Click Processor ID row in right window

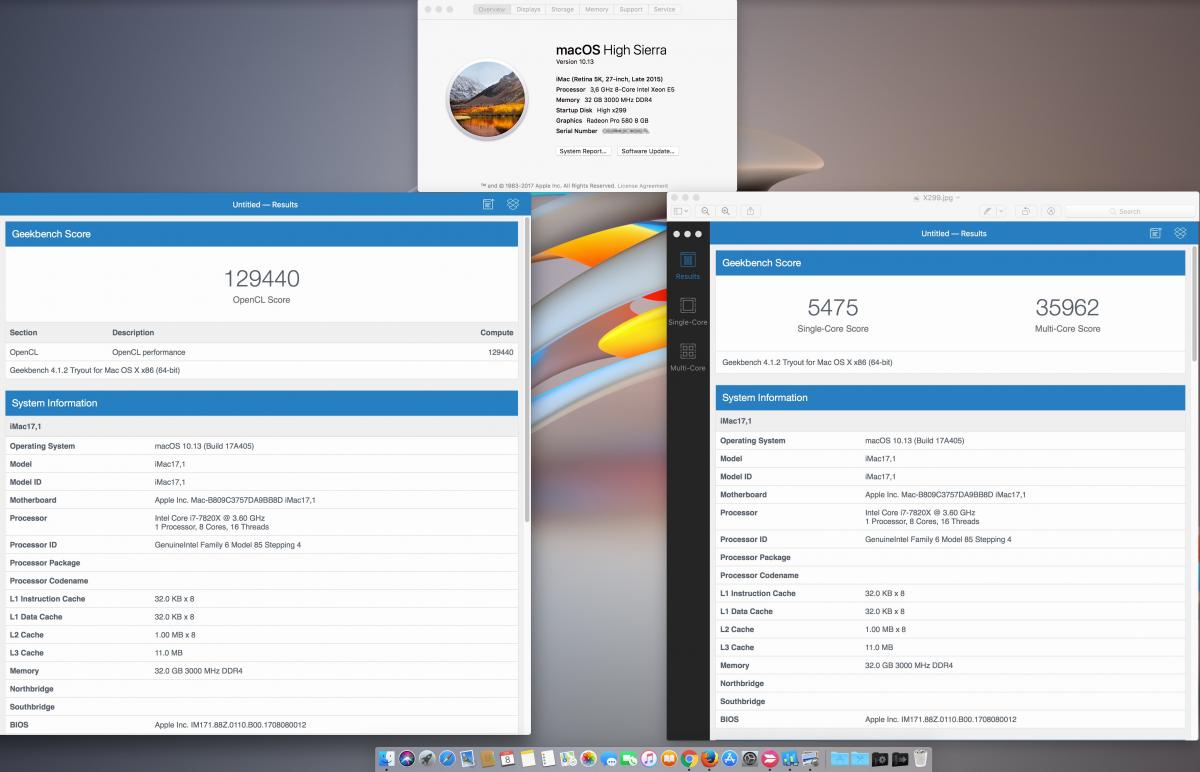point(951,539)
